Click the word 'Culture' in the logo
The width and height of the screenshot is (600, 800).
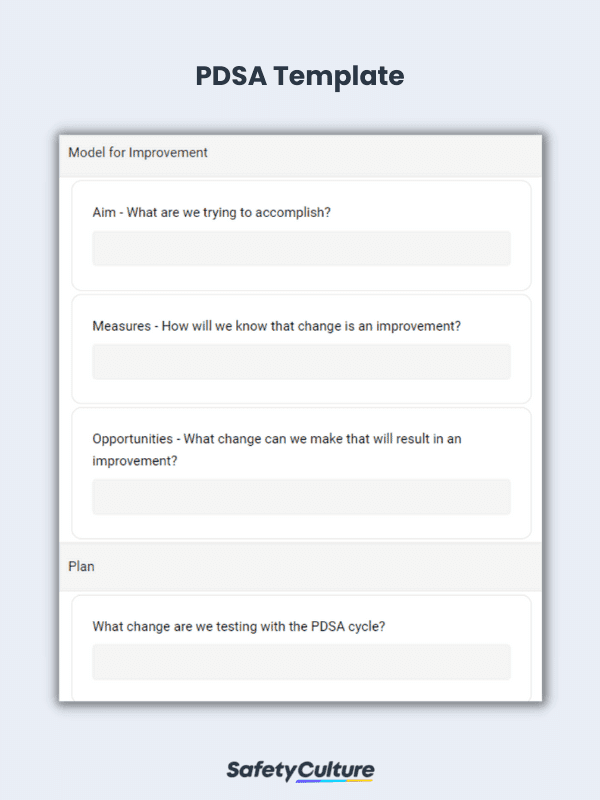point(336,770)
